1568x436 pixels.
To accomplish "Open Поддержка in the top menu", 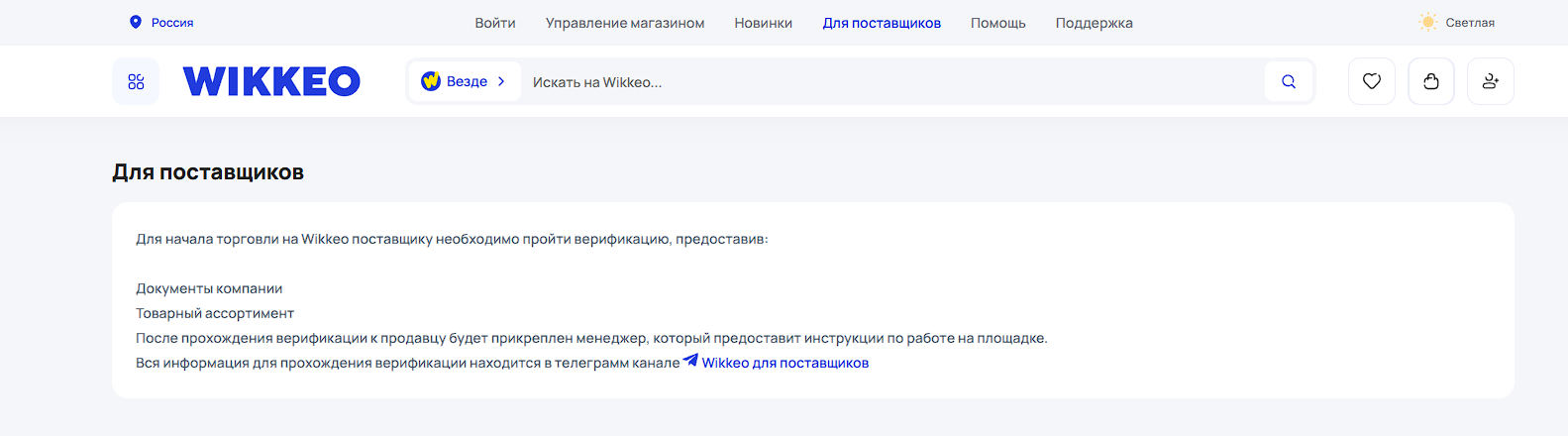I will pos(1095,23).
